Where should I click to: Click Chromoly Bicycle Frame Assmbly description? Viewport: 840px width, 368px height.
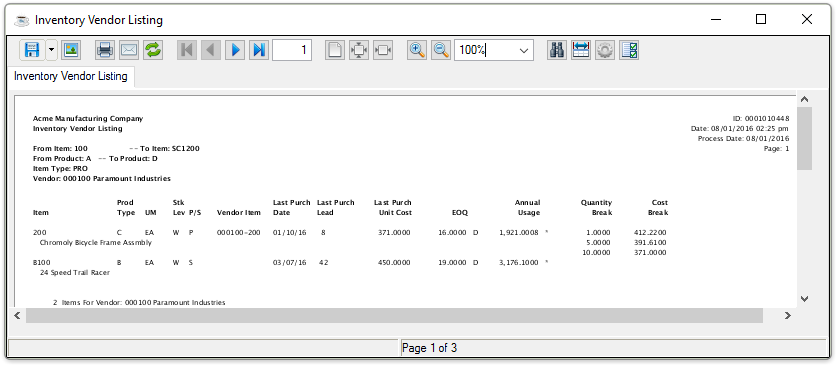click(x=96, y=243)
